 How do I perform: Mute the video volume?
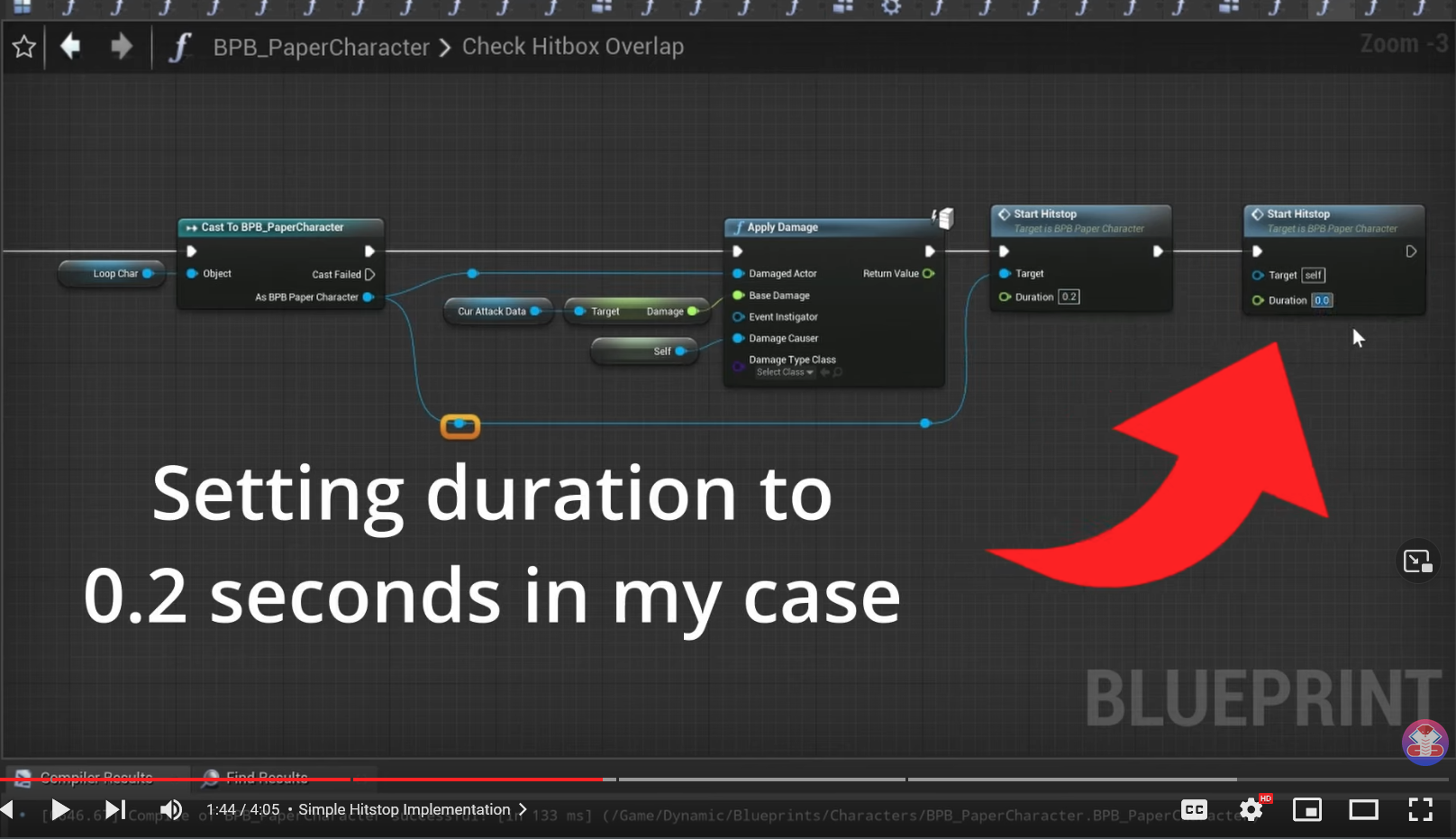pyautogui.click(x=171, y=809)
